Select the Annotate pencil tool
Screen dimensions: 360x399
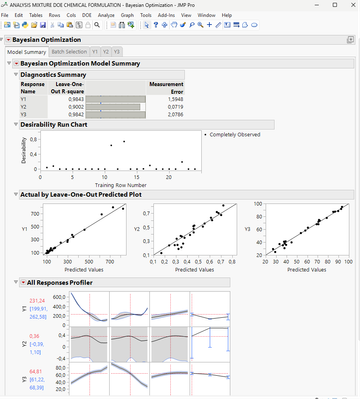218,25
